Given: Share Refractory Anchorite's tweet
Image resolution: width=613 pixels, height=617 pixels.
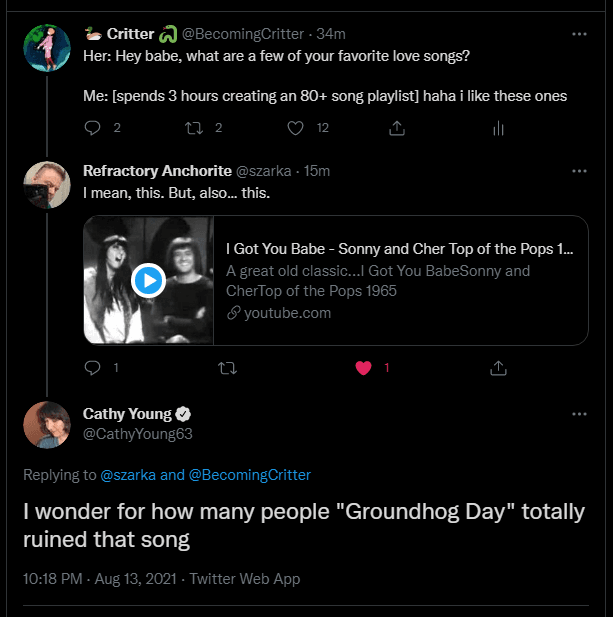Looking at the screenshot, I should click(498, 368).
